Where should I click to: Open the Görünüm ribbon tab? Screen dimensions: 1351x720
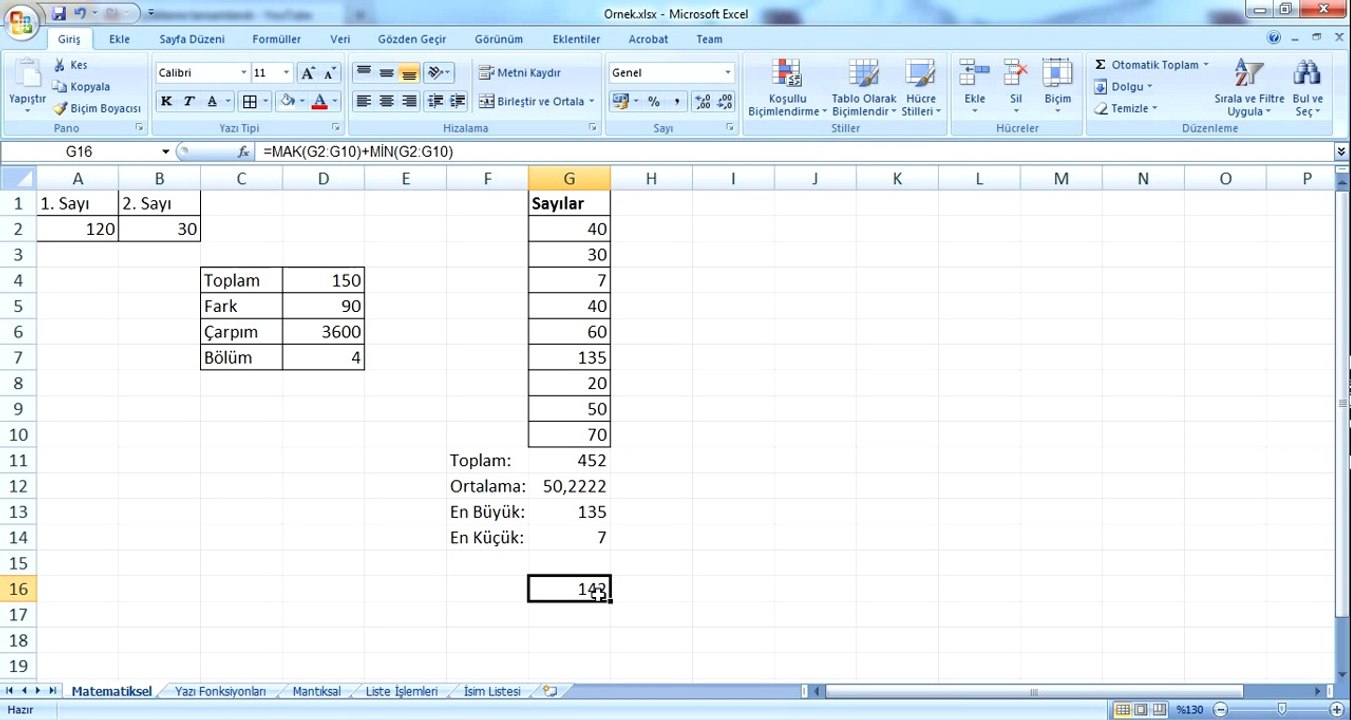click(499, 39)
